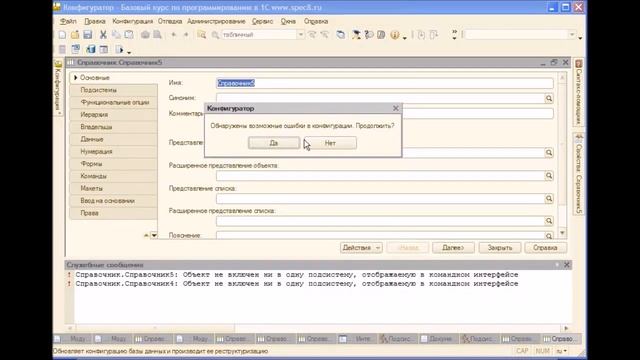
Task: Open the Справка menu
Action: click(x=316, y=21)
